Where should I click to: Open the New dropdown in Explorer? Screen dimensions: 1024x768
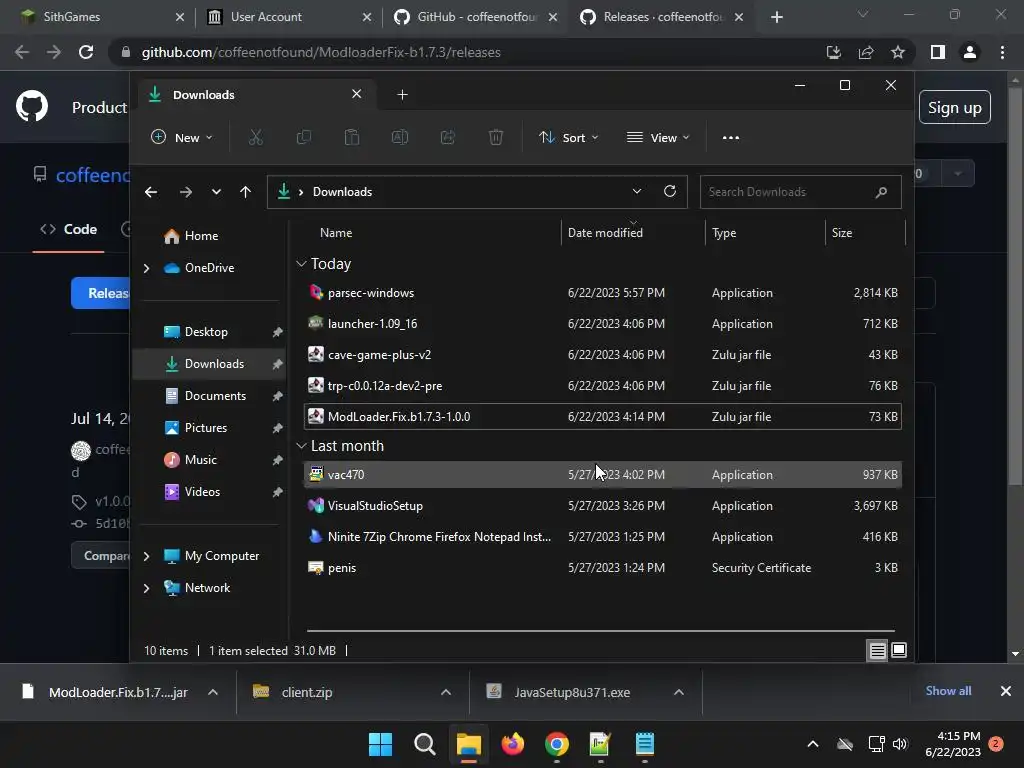tap(182, 137)
